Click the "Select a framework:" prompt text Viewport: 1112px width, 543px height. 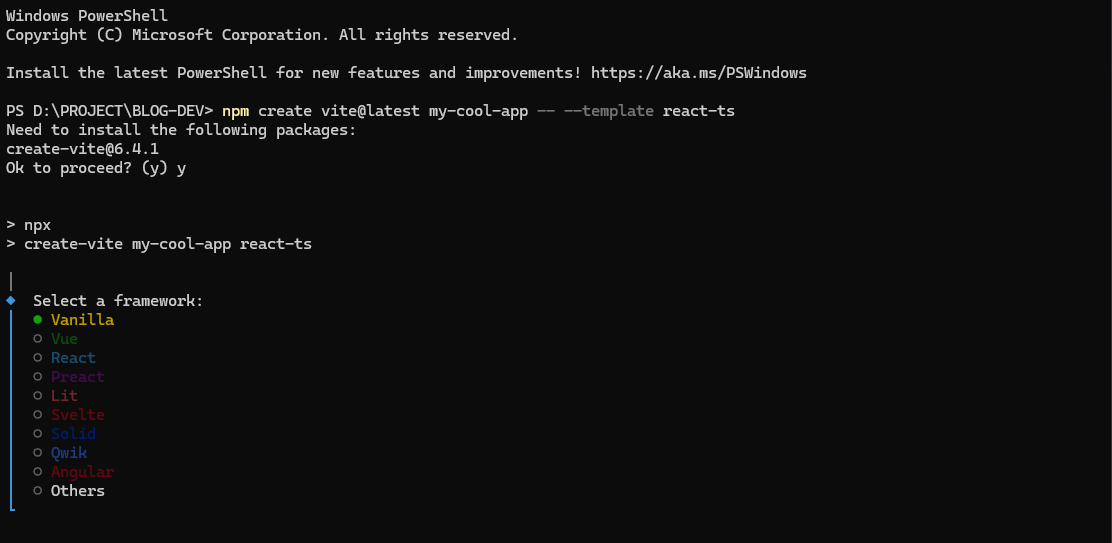[118, 301]
